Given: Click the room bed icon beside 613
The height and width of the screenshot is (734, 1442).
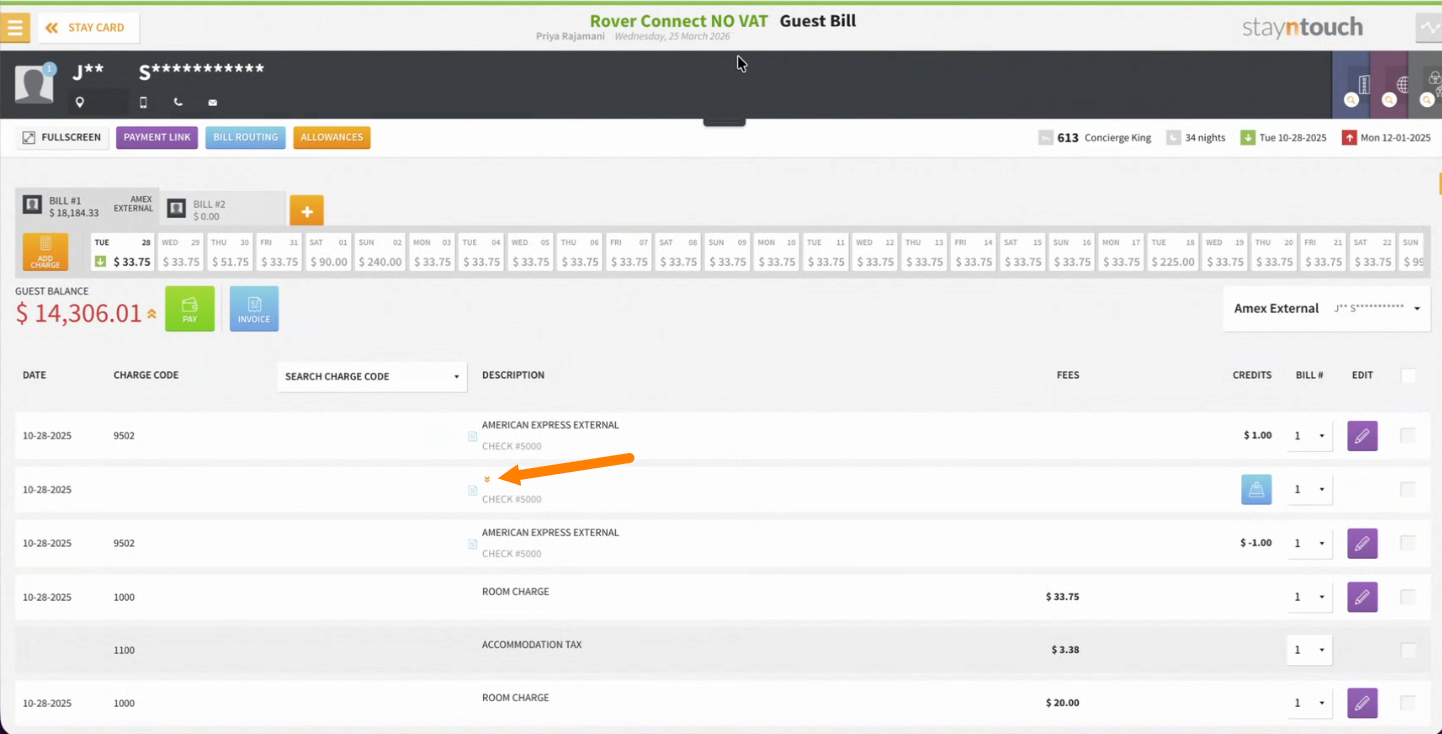Looking at the screenshot, I should tap(1046, 138).
